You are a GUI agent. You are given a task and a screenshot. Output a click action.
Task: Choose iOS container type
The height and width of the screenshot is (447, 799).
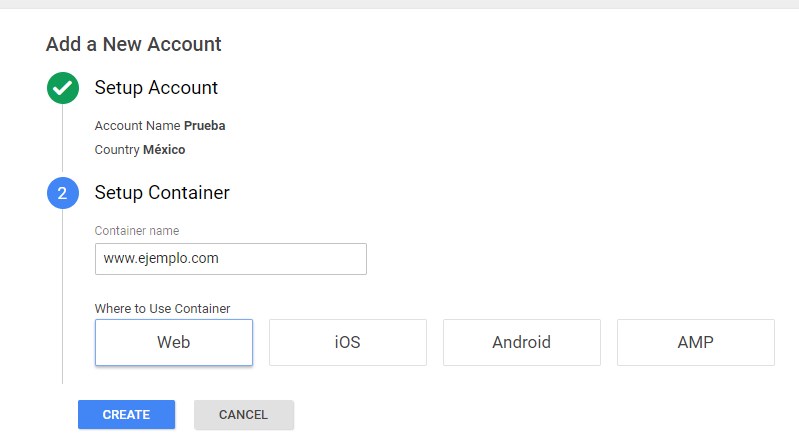(348, 342)
